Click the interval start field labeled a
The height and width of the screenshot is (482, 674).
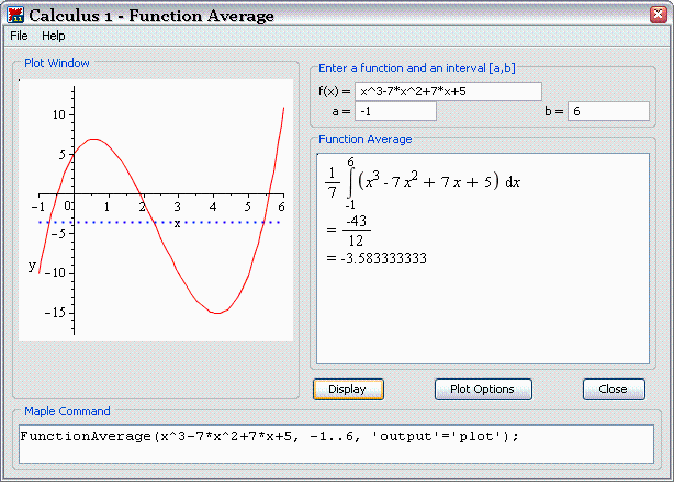(x=395, y=111)
